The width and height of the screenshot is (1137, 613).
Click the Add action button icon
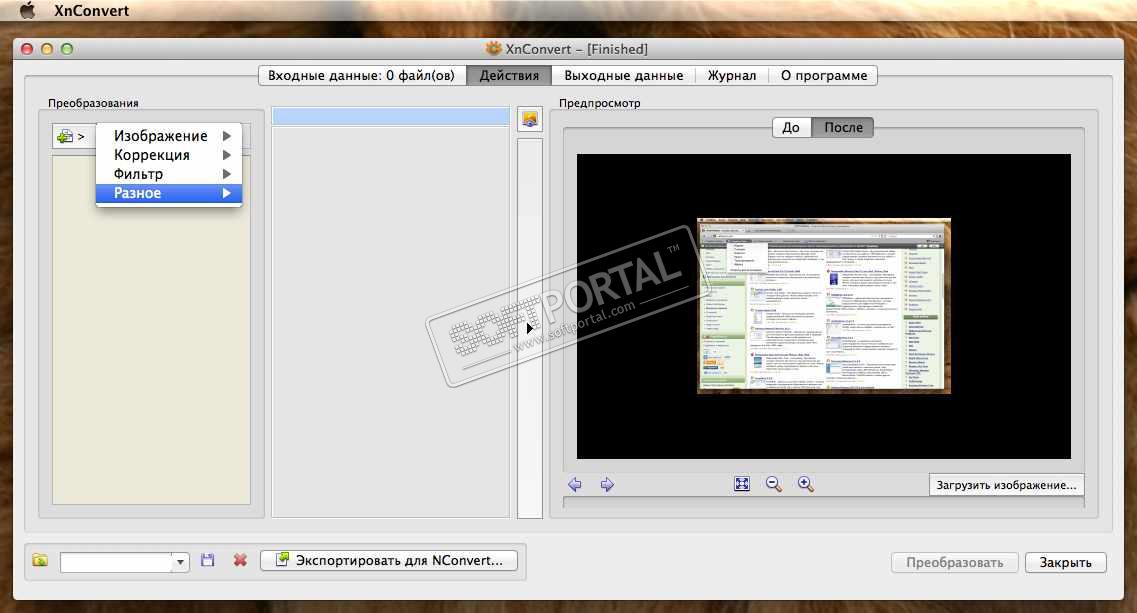click(71, 136)
